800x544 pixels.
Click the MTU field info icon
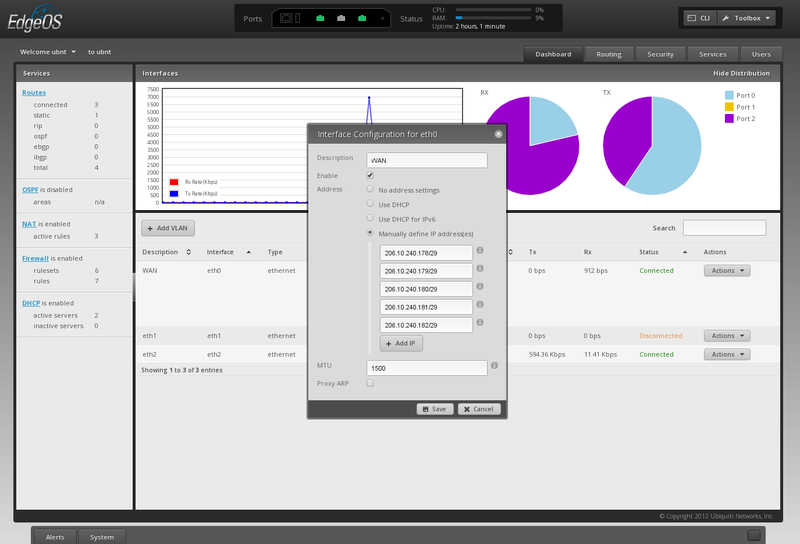pyautogui.click(x=495, y=367)
